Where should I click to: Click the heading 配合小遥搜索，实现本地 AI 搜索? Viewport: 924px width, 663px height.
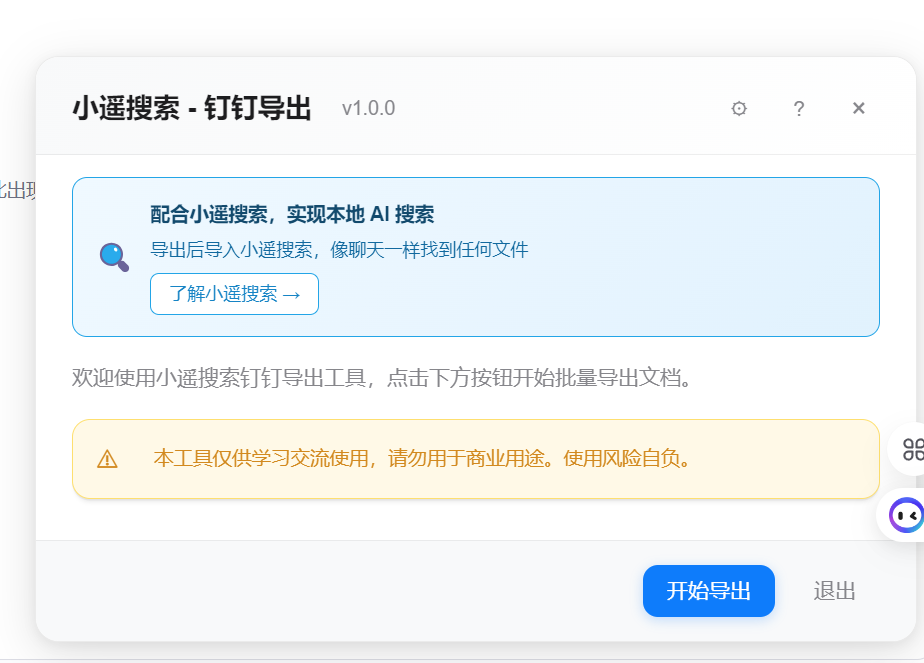pos(292,214)
